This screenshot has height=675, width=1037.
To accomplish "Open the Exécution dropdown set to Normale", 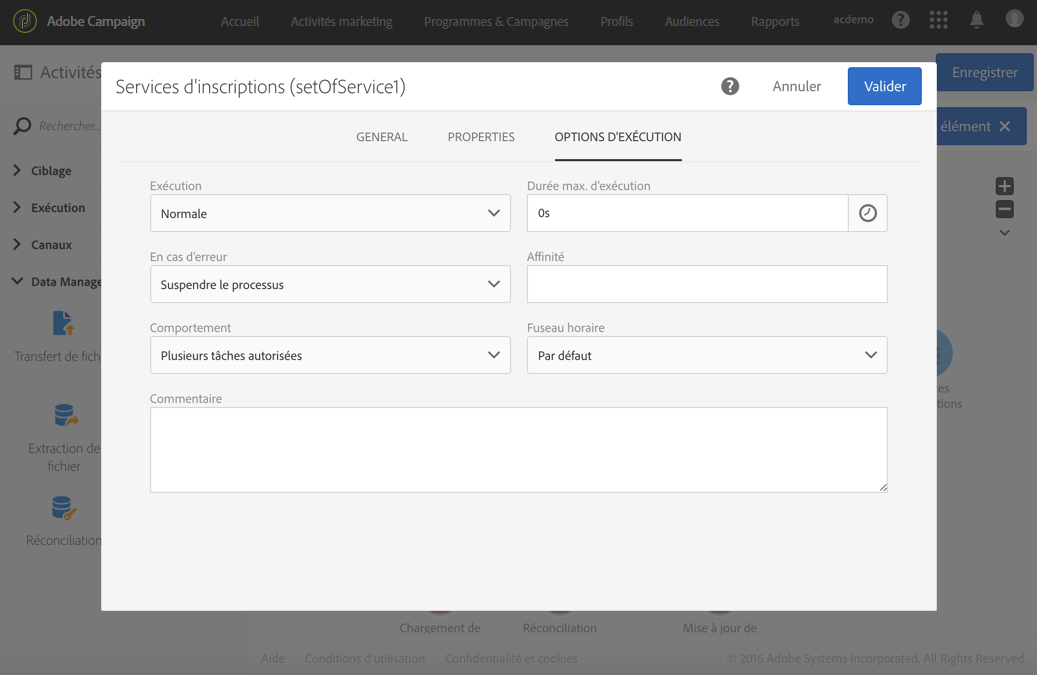I will 330,213.
